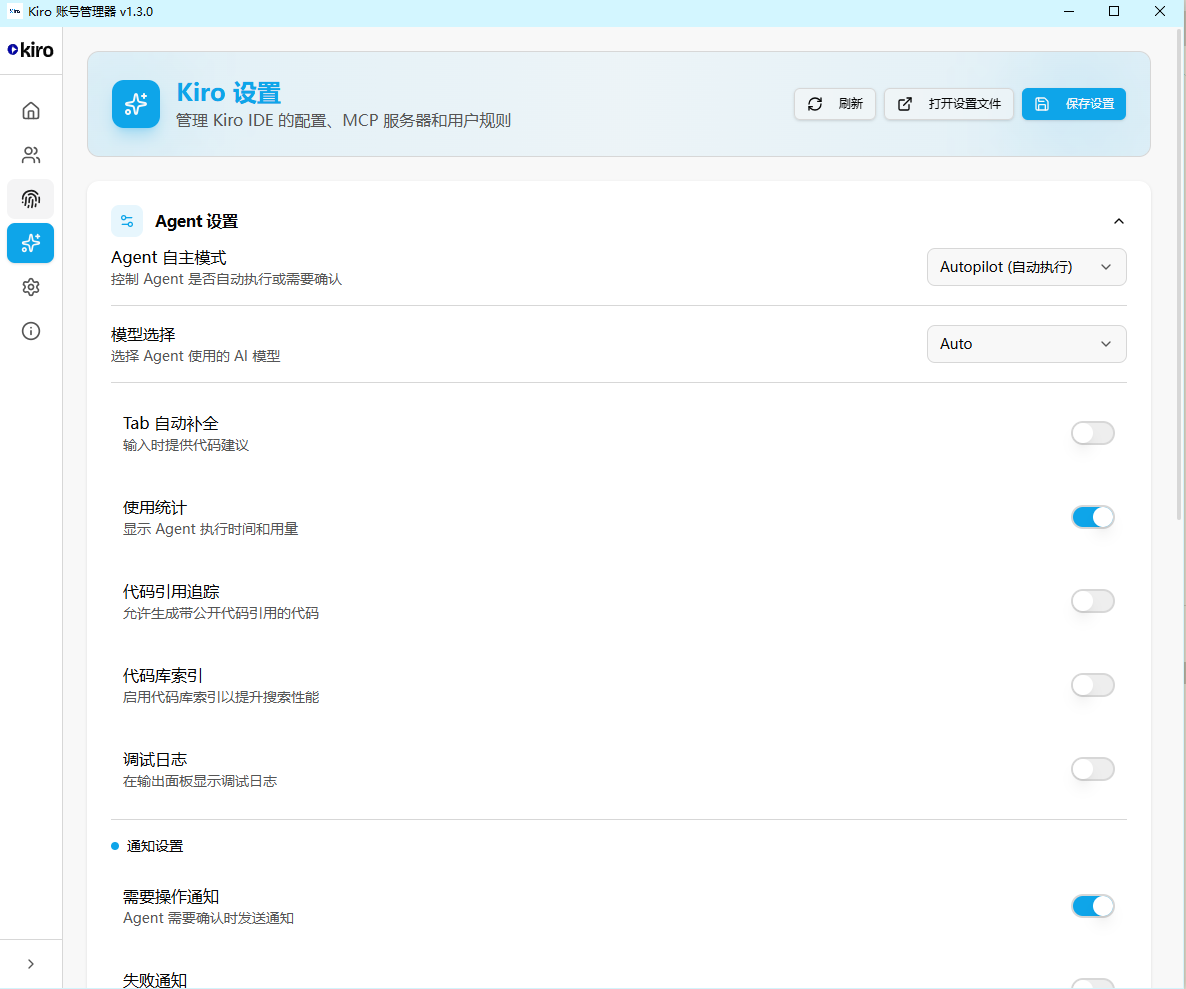Enable Tab 自动补全 toggle
This screenshot has width=1186, height=989.
point(1092,433)
